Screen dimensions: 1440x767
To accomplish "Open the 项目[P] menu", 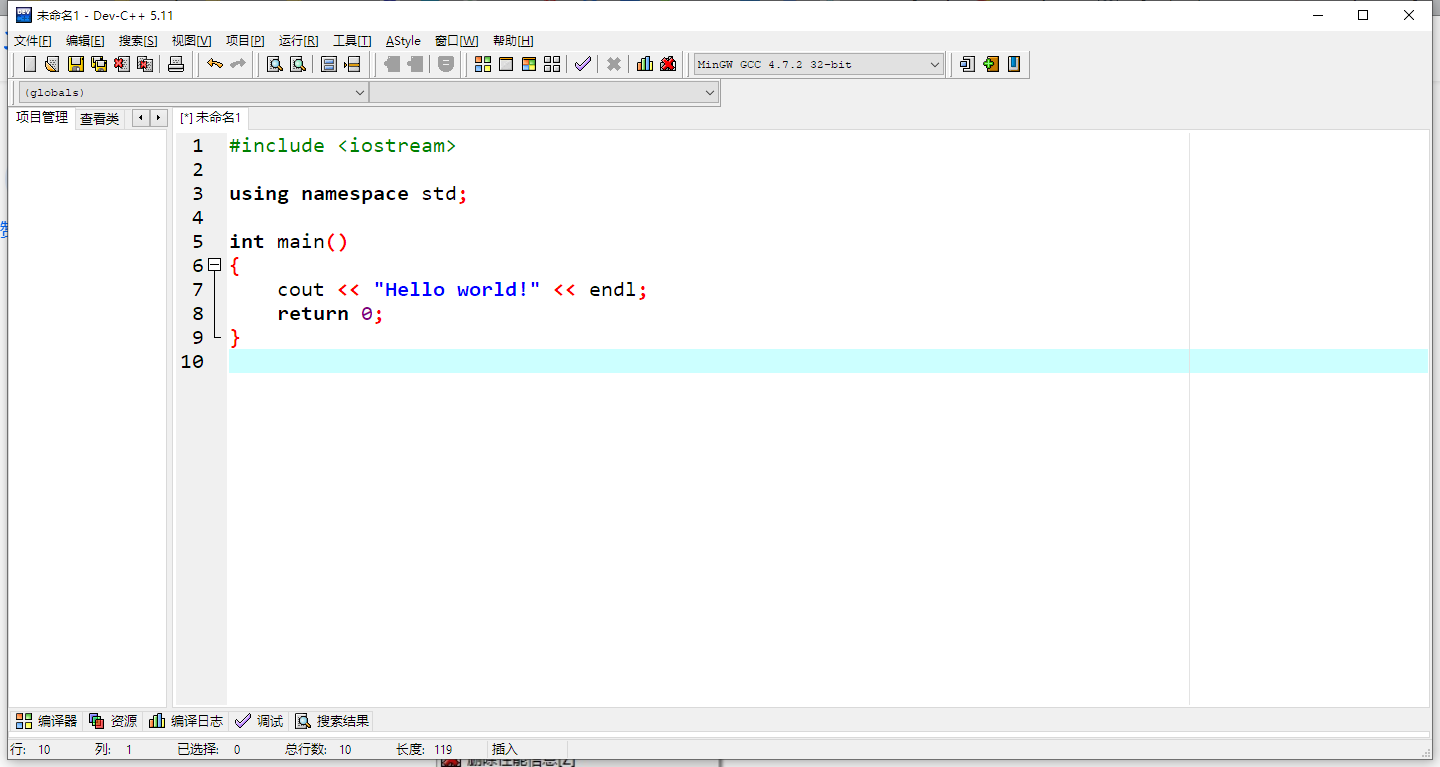I will click(245, 41).
